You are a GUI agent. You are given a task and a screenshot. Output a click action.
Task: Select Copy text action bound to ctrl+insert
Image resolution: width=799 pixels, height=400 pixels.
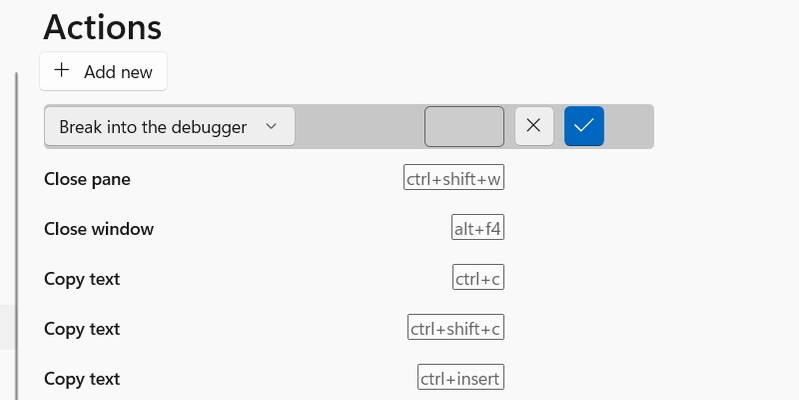pyautogui.click(x=82, y=379)
